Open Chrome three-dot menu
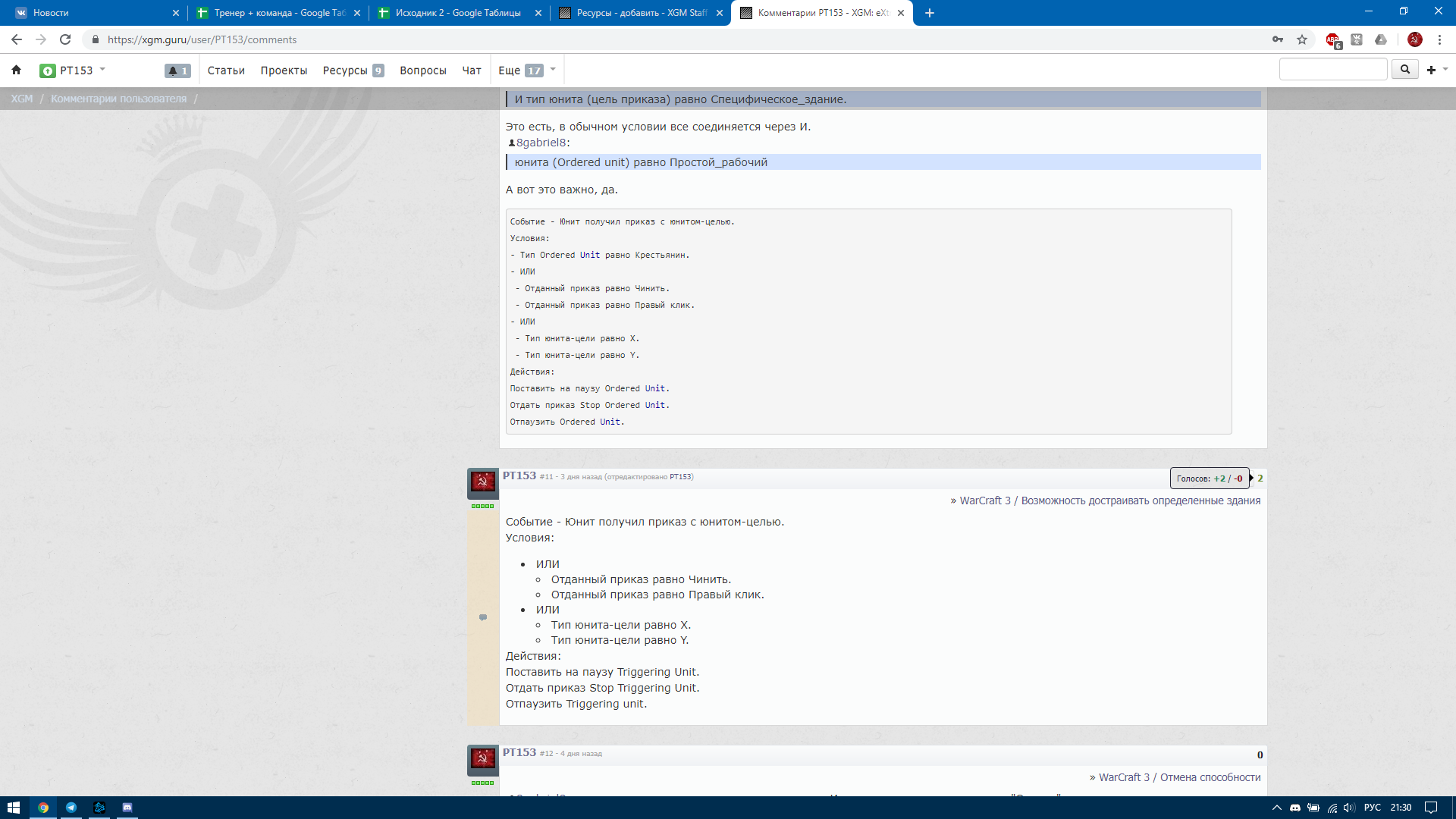Image resolution: width=1456 pixels, height=819 pixels. pos(1439,39)
